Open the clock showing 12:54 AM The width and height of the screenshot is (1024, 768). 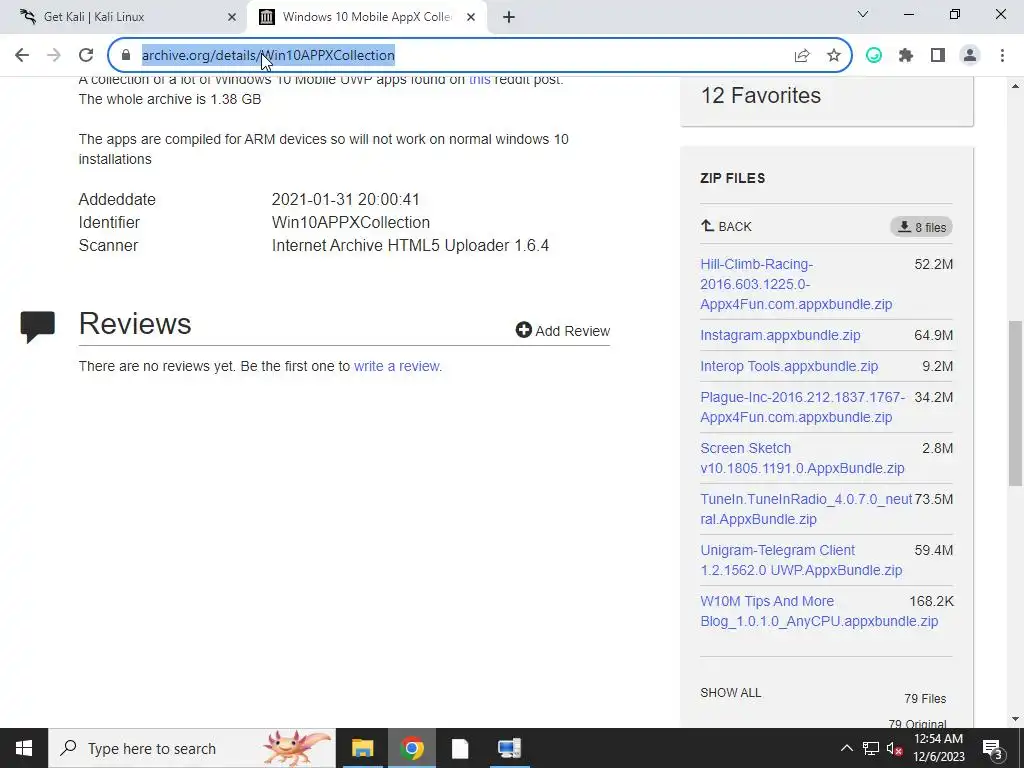click(x=938, y=748)
